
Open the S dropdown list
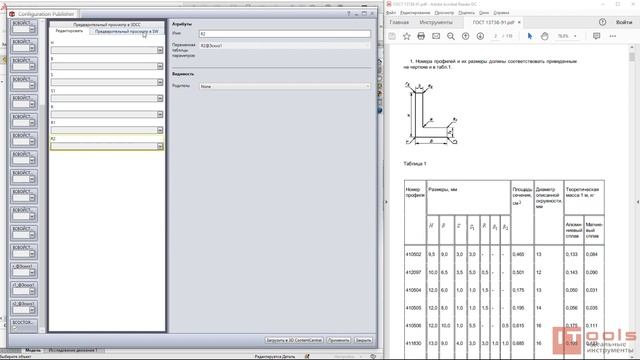pos(160,82)
